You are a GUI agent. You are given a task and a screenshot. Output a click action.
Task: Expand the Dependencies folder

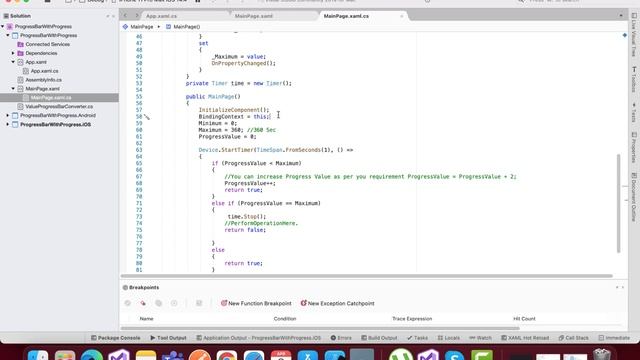pyautogui.click(x=13, y=53)
